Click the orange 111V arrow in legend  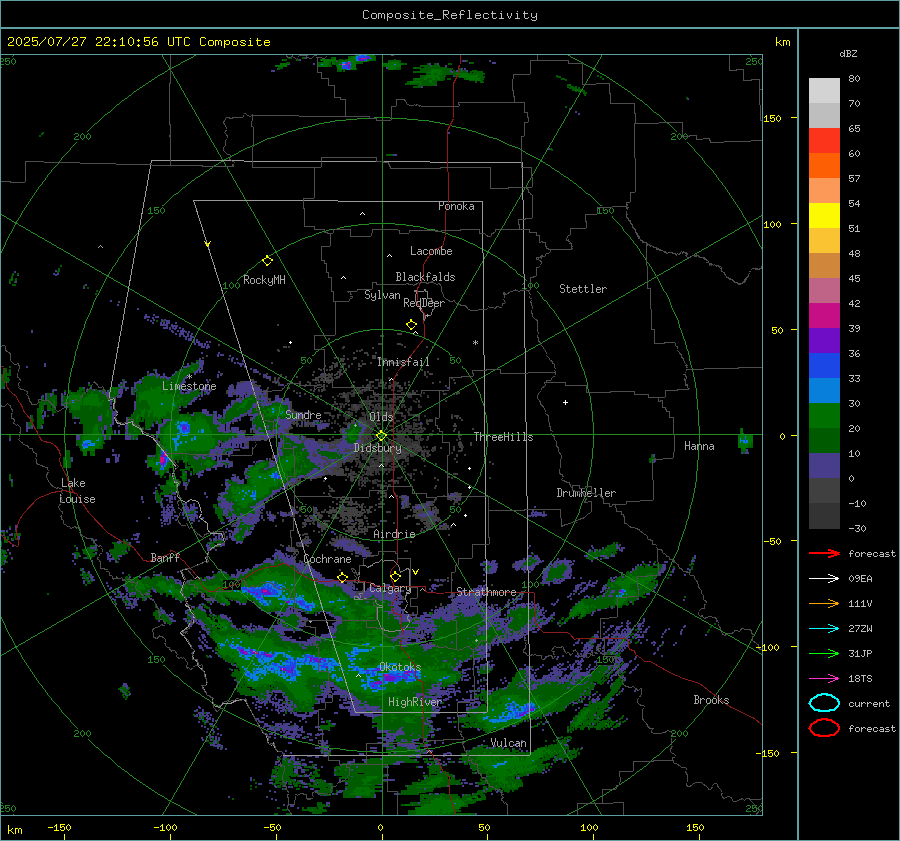[824, 603]
